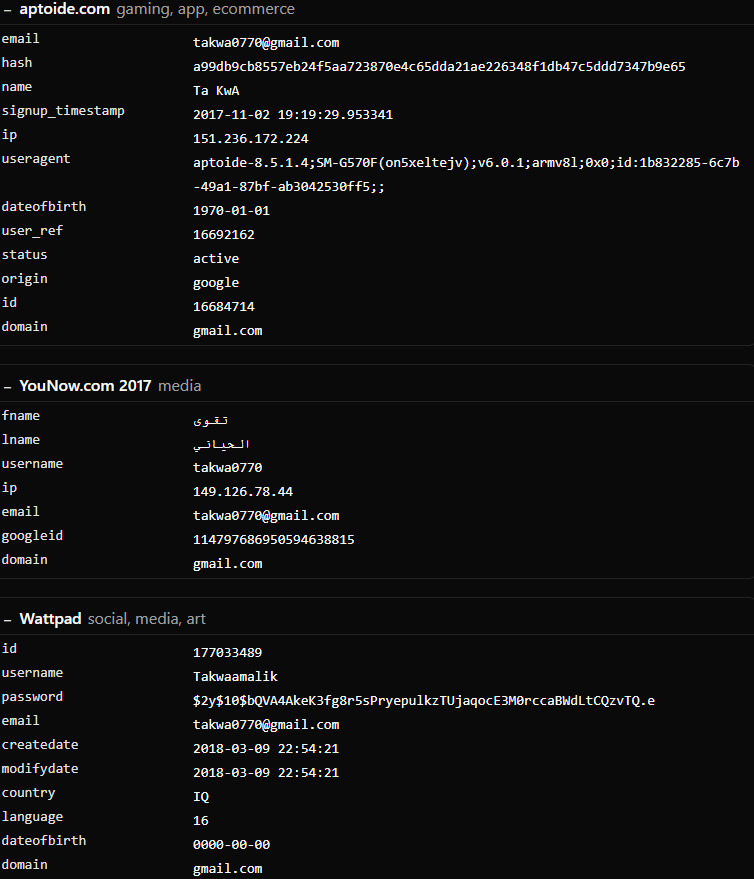Select the origin value 'google'
The image size is (754, 879).
216,283
